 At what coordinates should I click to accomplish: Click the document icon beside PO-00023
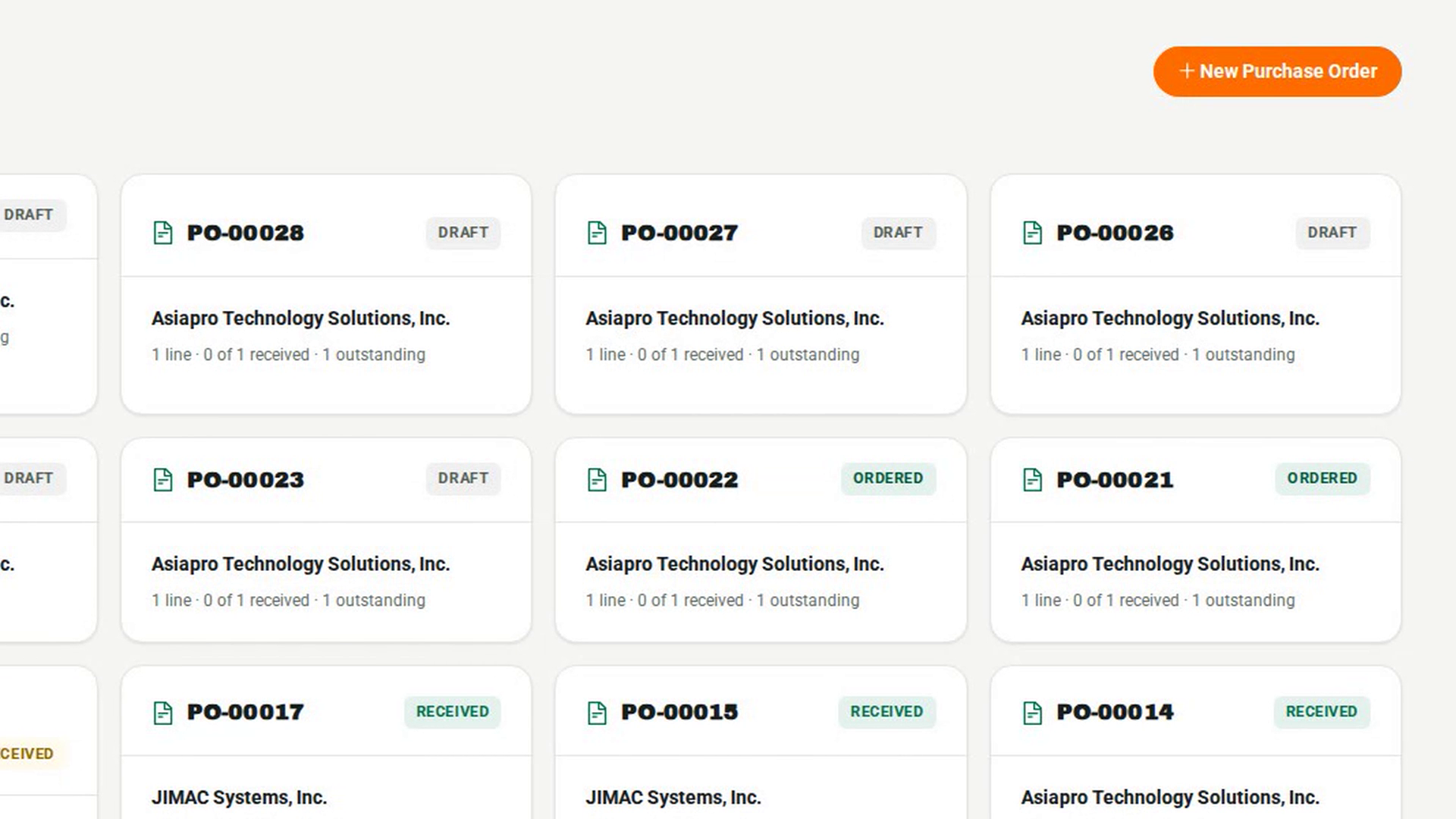tap(163, 480)
